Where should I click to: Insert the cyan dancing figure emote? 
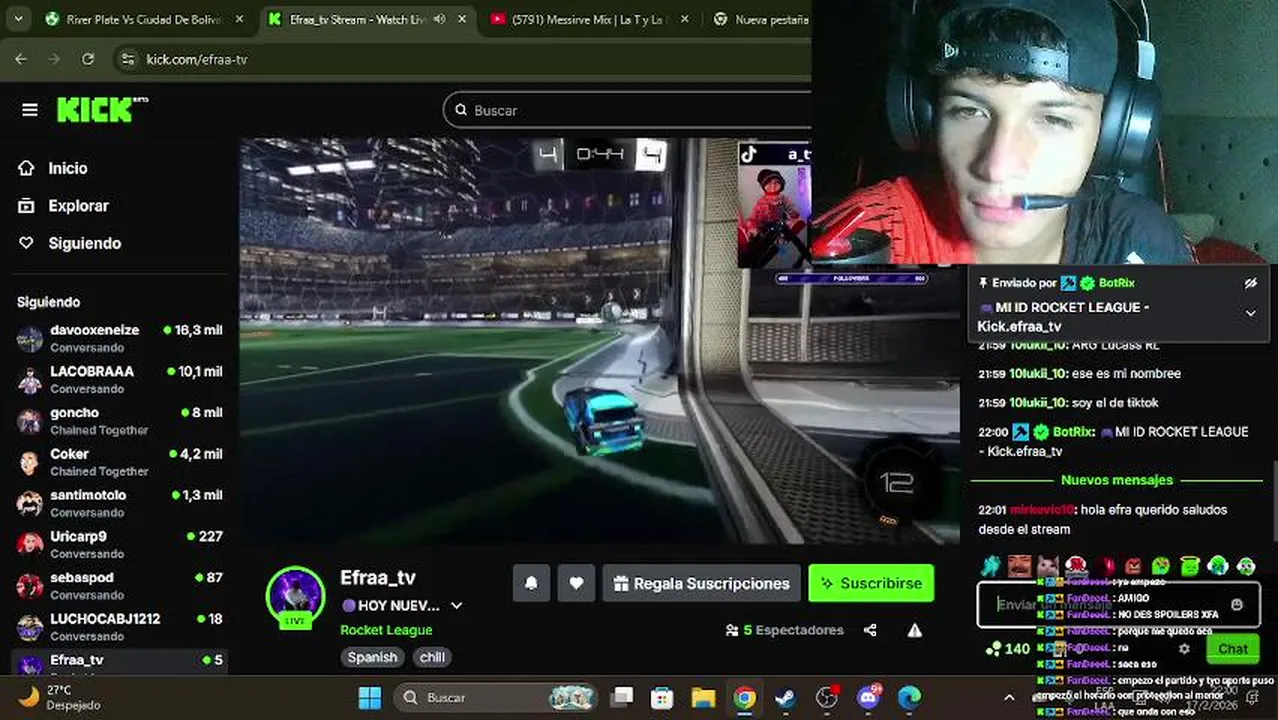click(x=990, y=566)
